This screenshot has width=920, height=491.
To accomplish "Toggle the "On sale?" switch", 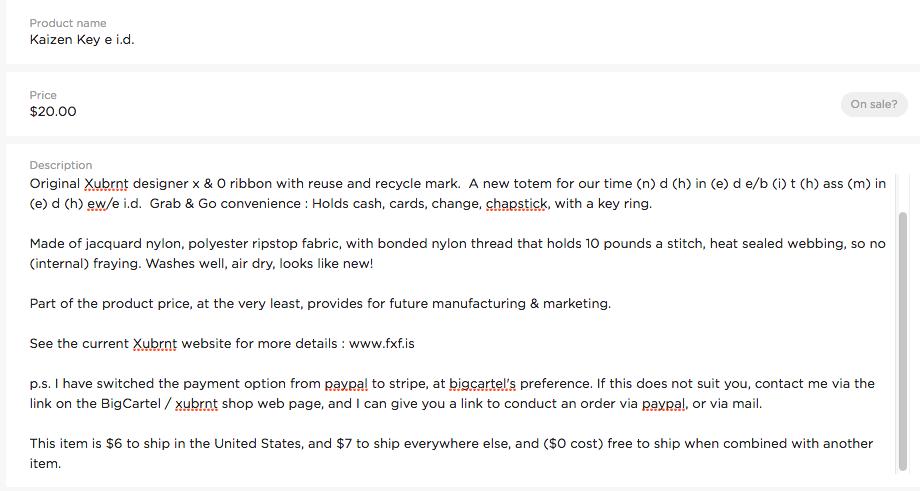I will [874, 104].
